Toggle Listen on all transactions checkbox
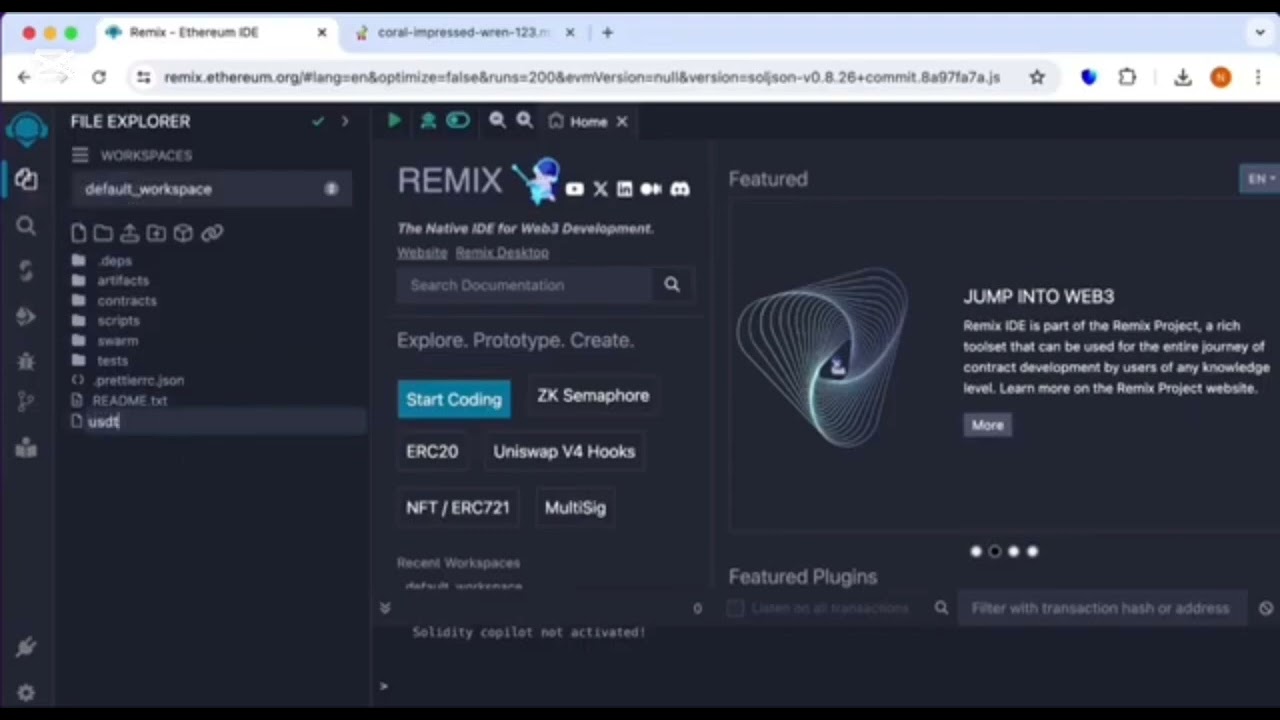 [736, 608]
